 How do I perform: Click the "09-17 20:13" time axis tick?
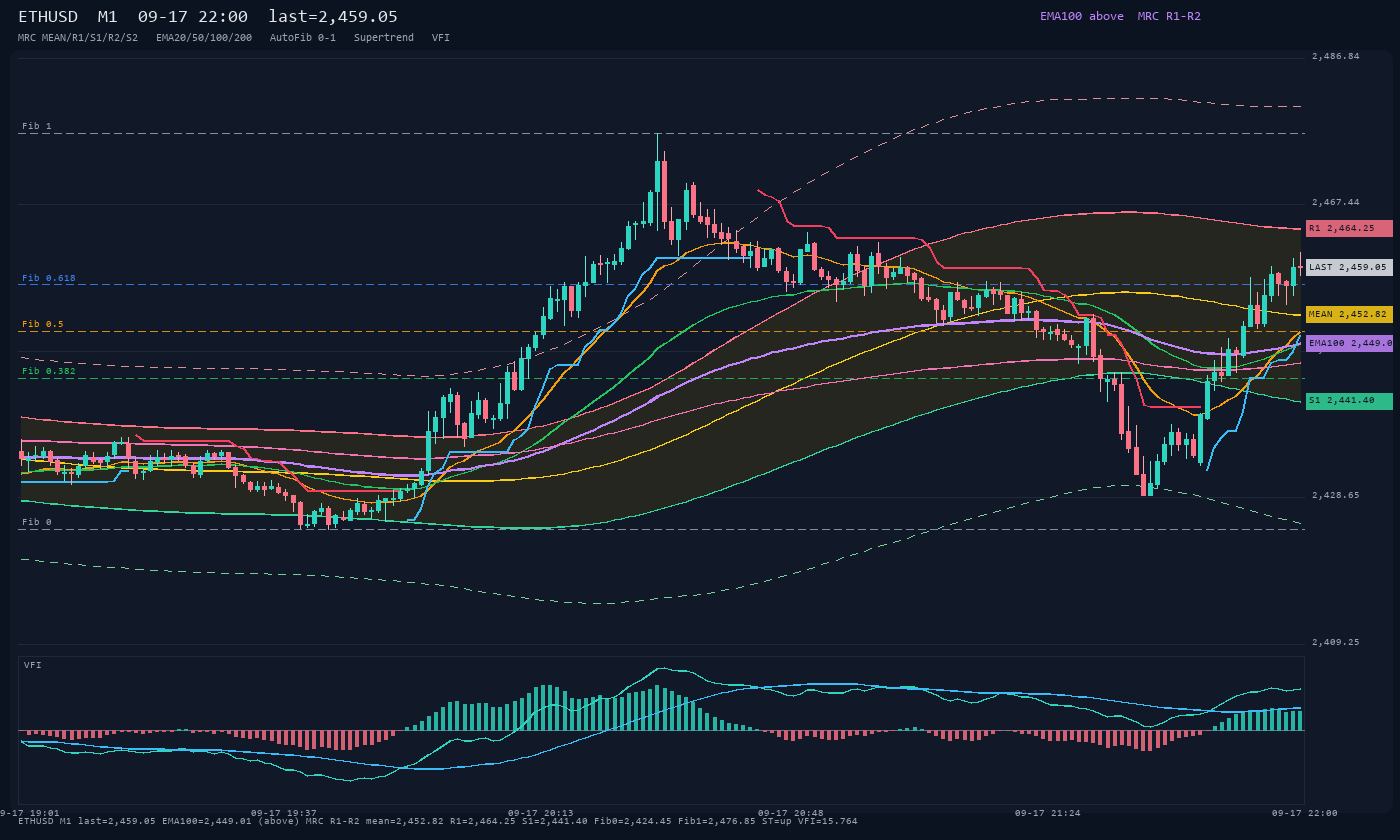click(541, 813)
